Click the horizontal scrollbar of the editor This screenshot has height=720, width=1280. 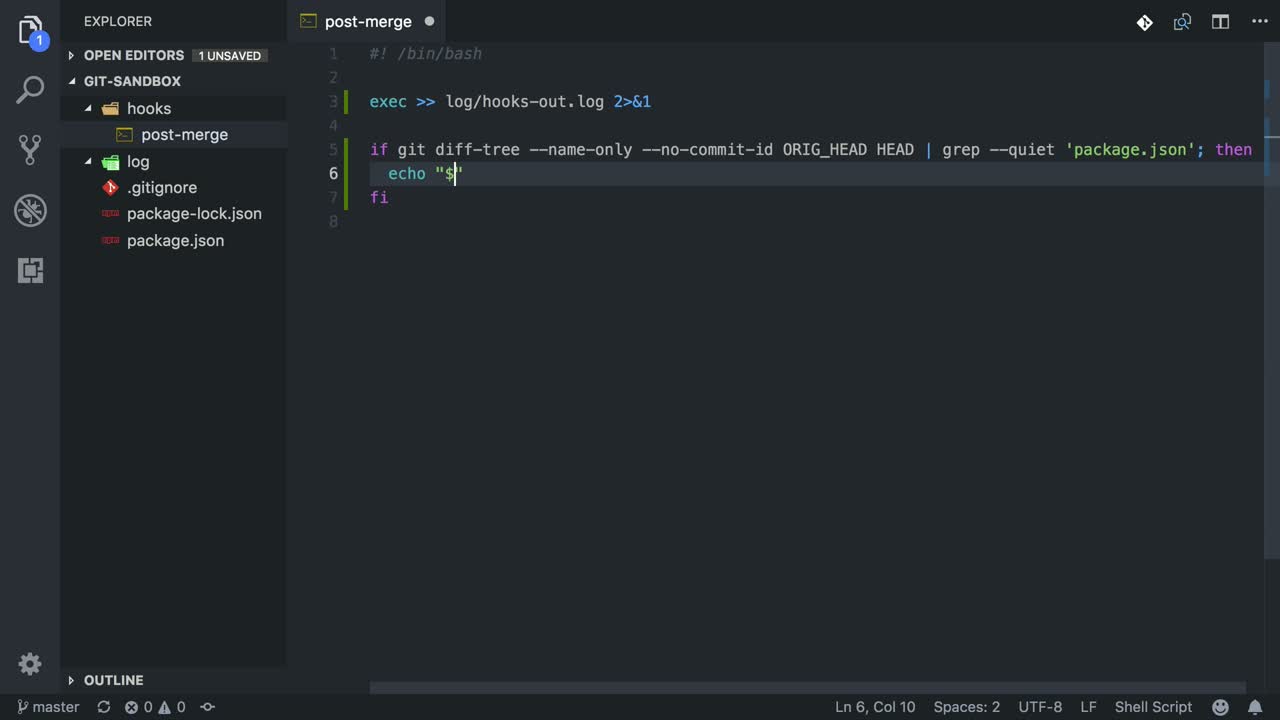click(808, 688)
